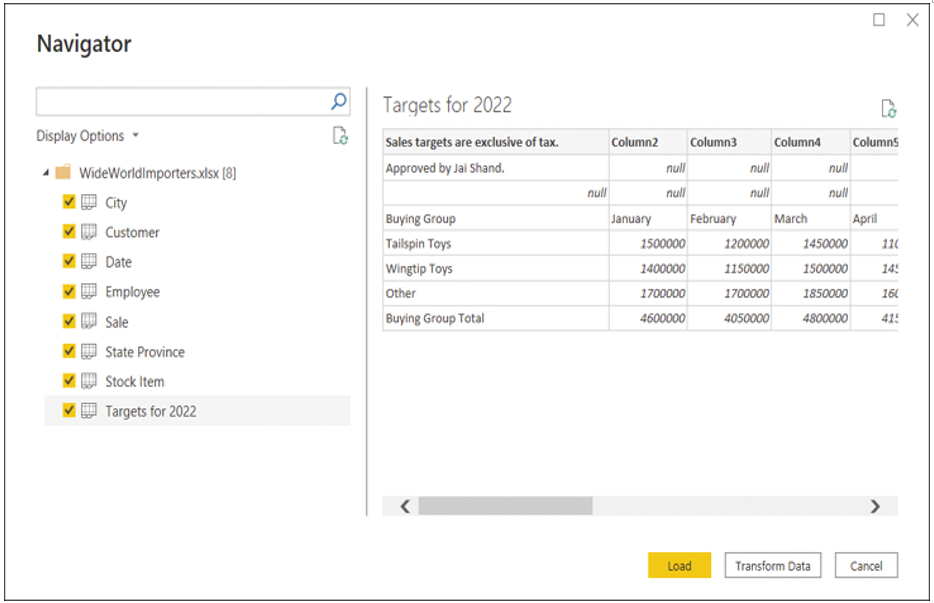Uncheck the Date table checkbox
934x603 pixels.
tap(69, 261)
